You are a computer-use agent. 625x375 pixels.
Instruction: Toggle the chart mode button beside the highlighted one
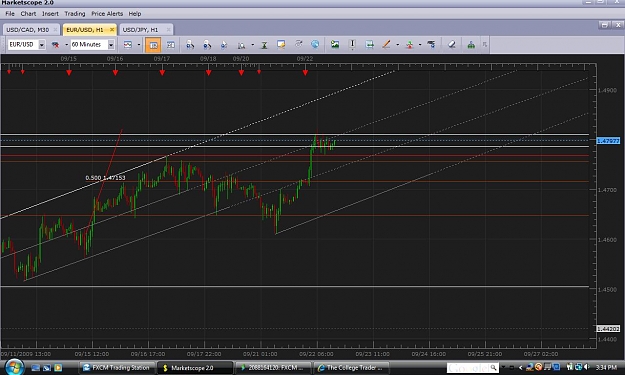[171, 45]
